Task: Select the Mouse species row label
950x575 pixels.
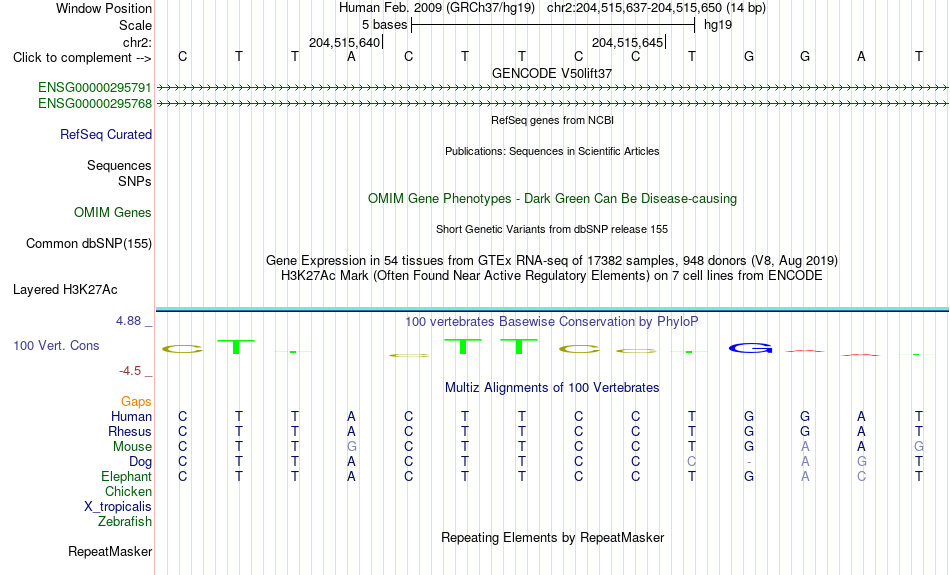Action: pyautogui.click(x=132, y=447)
